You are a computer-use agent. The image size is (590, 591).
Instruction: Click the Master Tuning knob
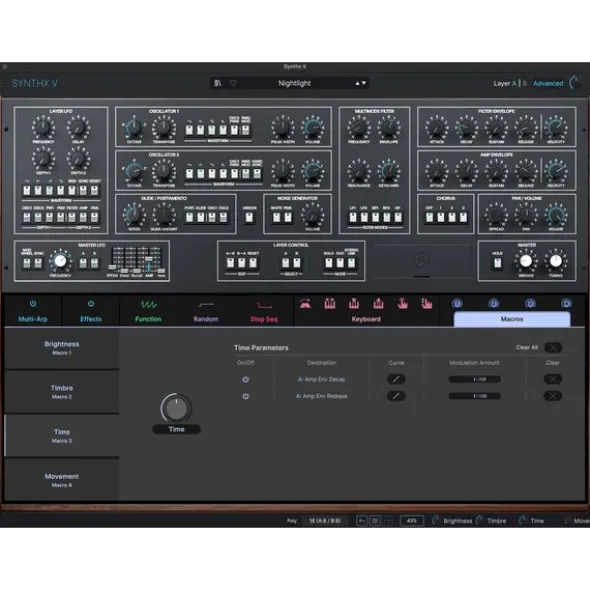click(555, 261)
